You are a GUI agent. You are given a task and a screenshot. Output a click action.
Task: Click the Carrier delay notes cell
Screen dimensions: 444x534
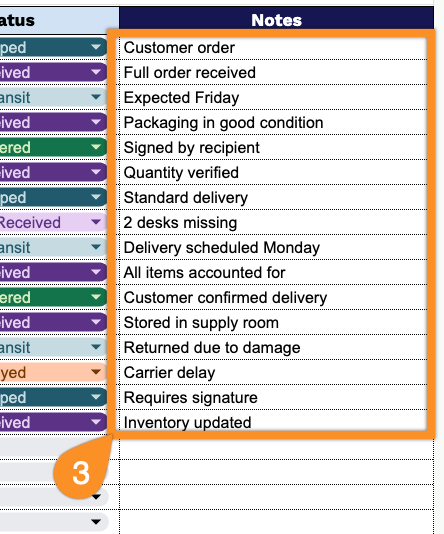tap(273, 373)
